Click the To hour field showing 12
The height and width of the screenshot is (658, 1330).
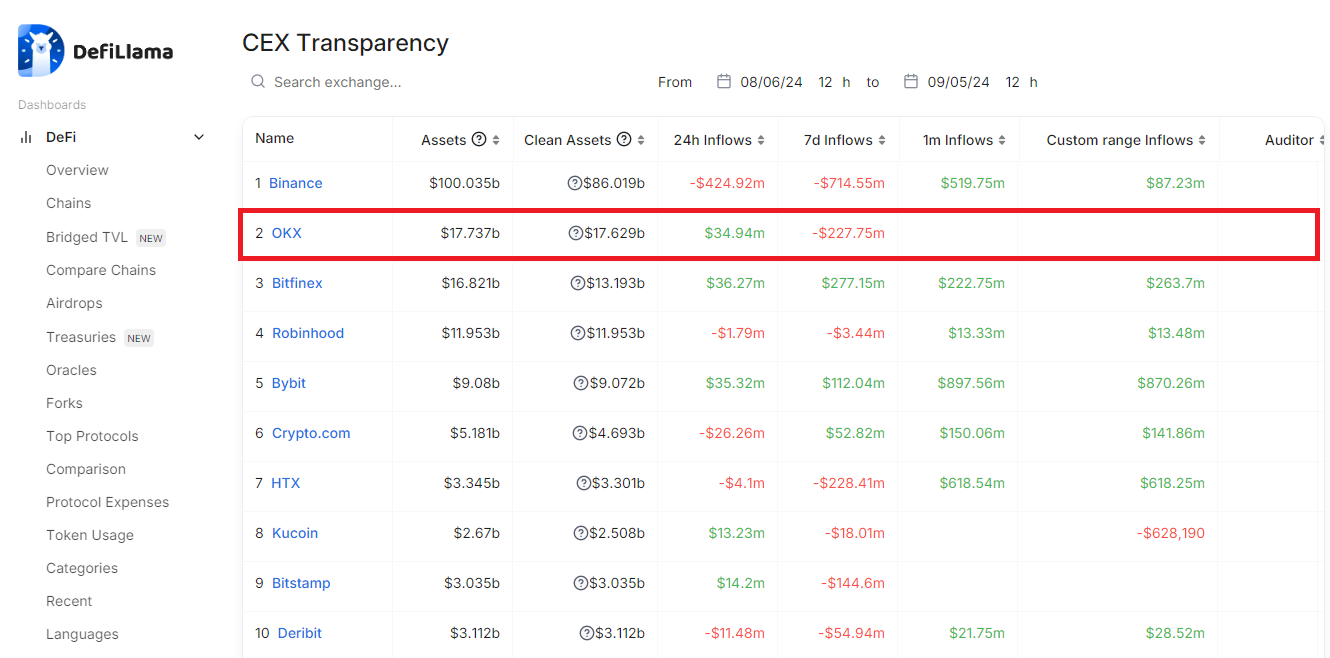1012,82
